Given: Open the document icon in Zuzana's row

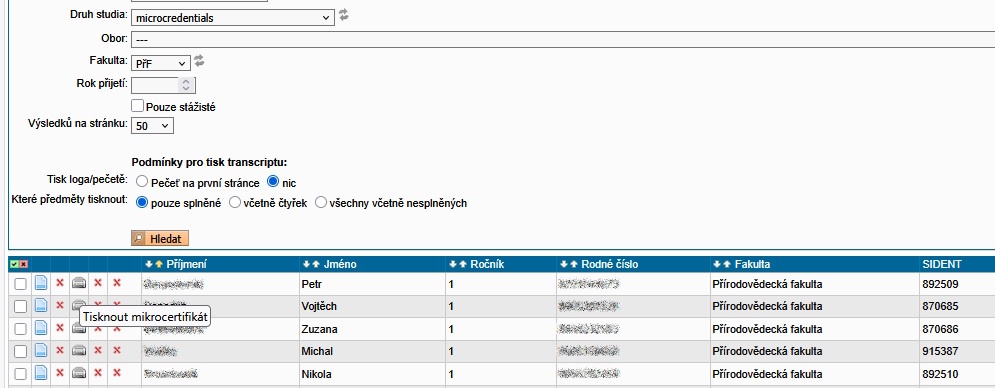Looking at the screenshot, I should coord(41,328).
